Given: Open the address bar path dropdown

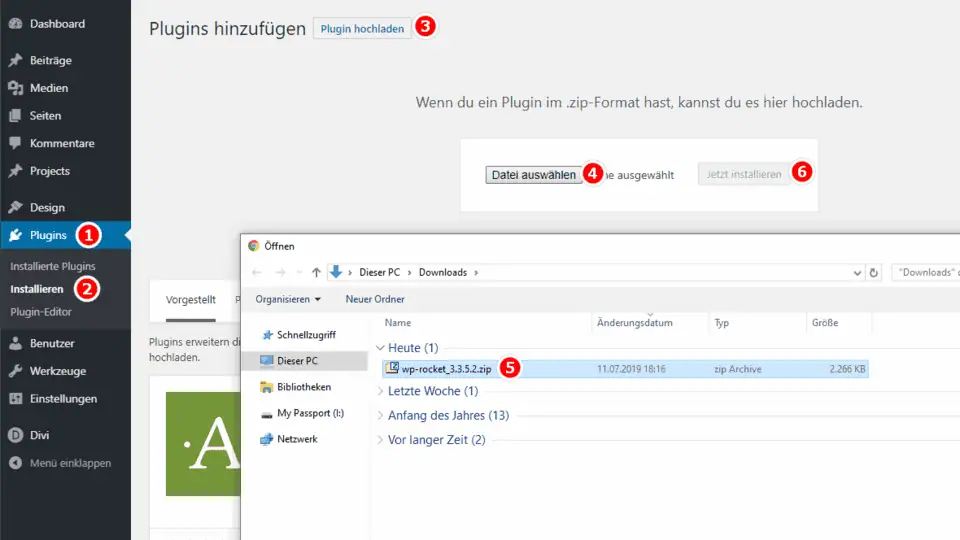Looking at the screenshot, I should coord(857,272).
